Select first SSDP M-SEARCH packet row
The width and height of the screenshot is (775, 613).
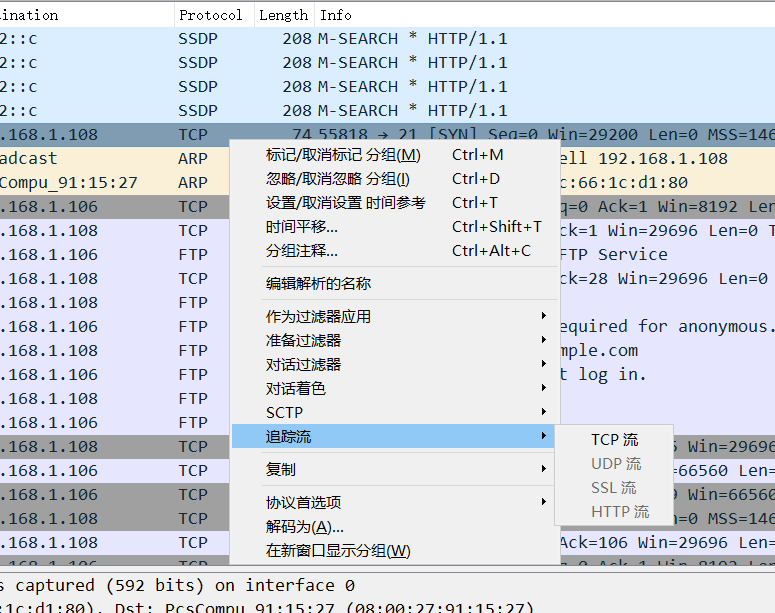click(x=388, y=39)
